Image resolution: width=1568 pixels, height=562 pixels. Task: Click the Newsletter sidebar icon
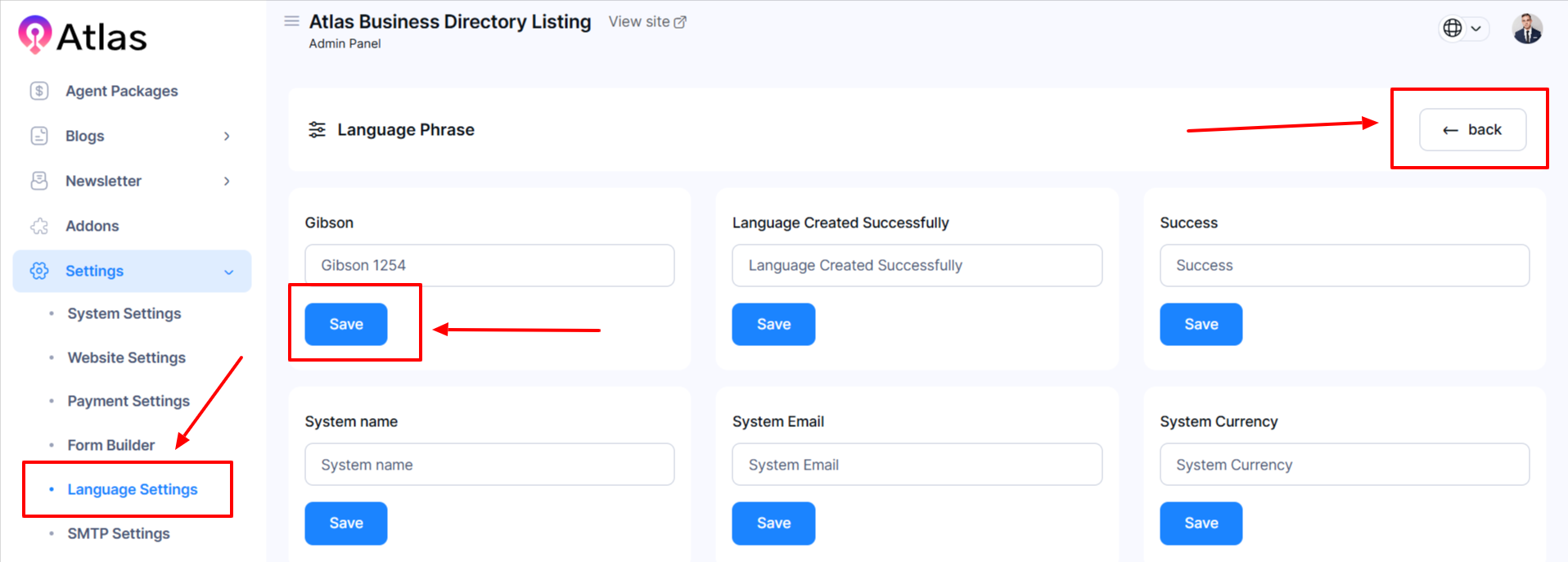(39, 181)
